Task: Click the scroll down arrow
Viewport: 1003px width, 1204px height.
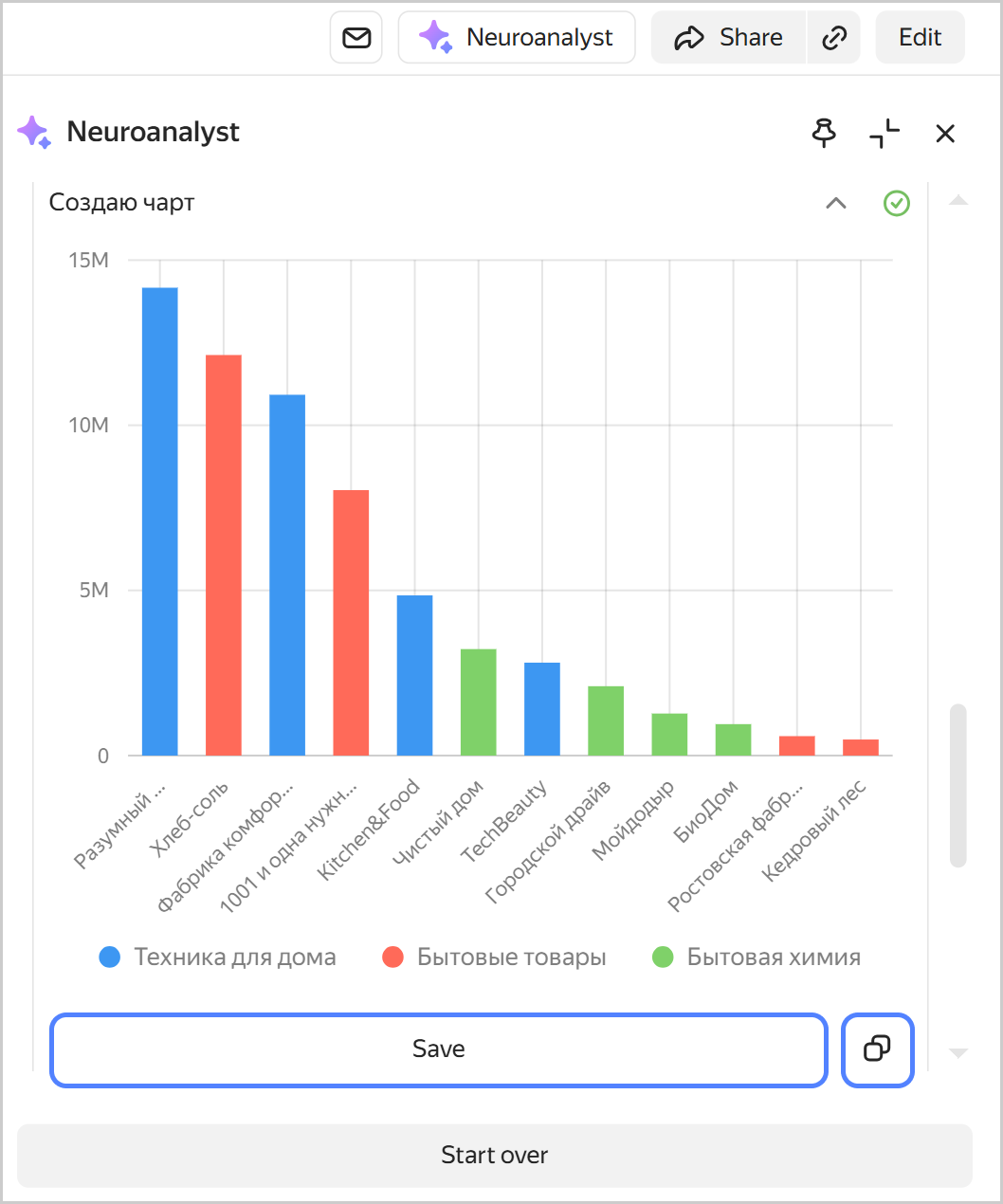Action: click(958, 1053)
